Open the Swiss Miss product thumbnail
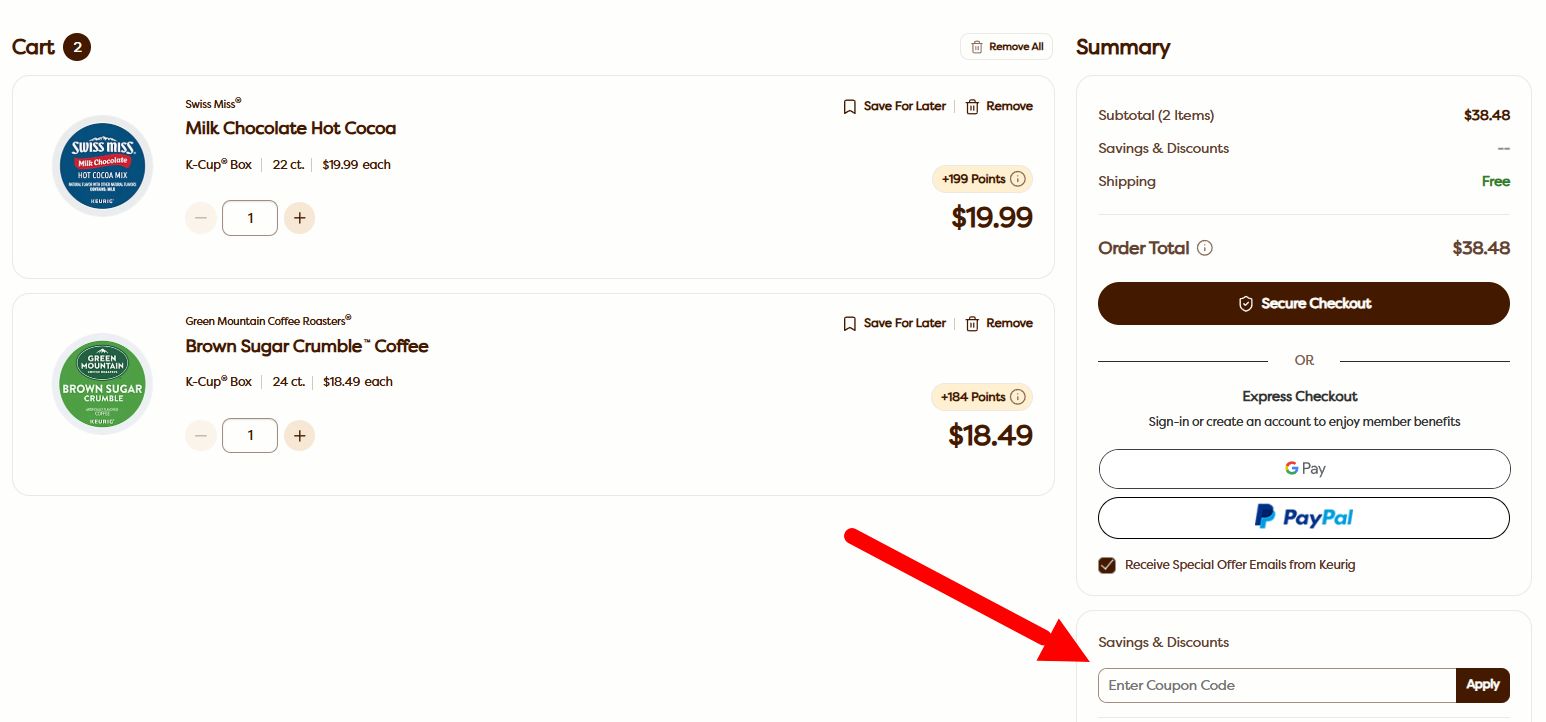Image resolution: width=1546 pixels, height=722 pixels. pyautogui.click(x=102, y=165)
